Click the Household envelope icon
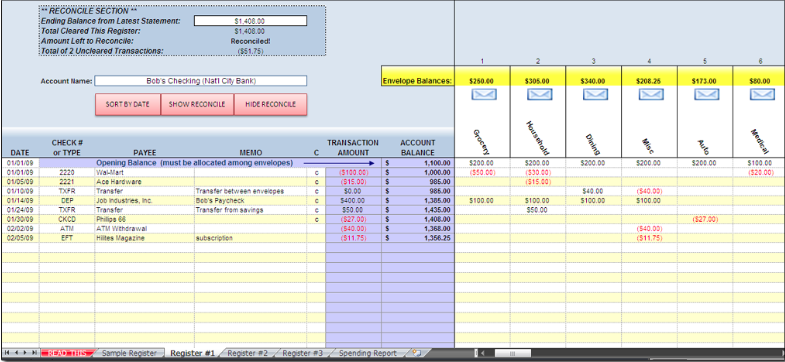785x362 pixels. 539,94
